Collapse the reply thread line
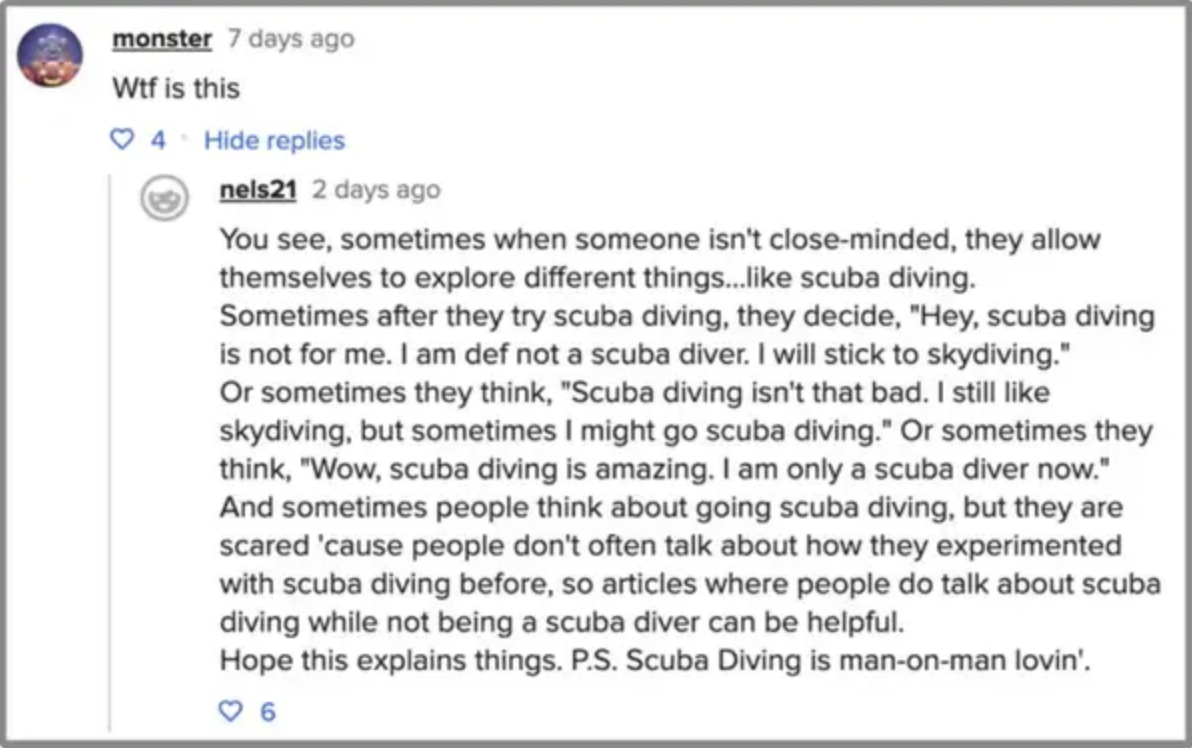Screen dimensions: 1192x748 coord(108,450)
